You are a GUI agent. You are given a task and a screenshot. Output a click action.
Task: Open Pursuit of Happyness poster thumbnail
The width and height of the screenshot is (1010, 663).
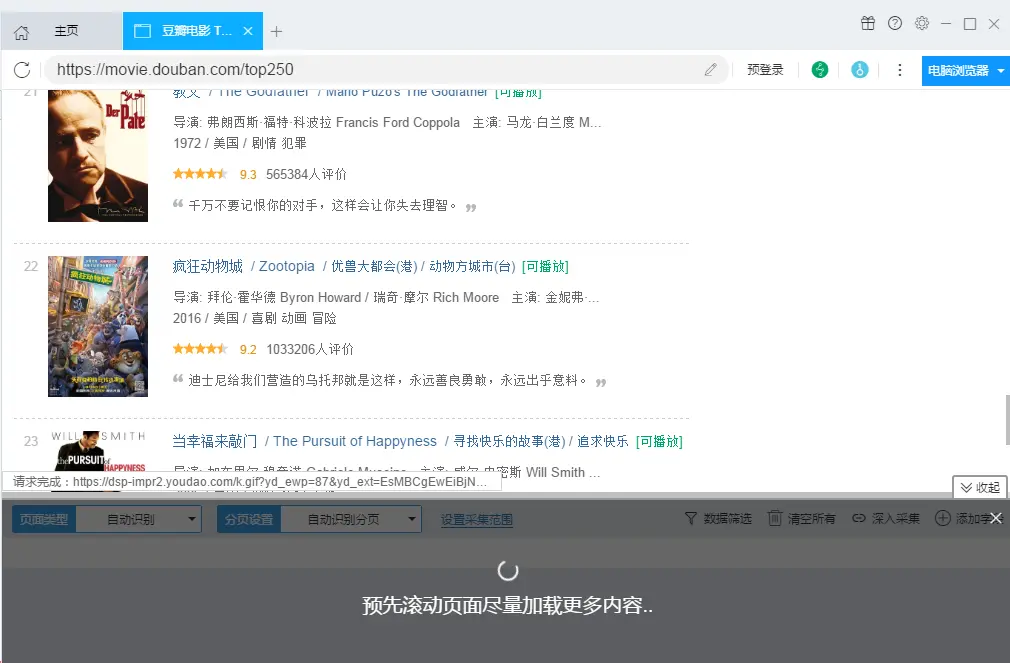[x=98, y=451]
